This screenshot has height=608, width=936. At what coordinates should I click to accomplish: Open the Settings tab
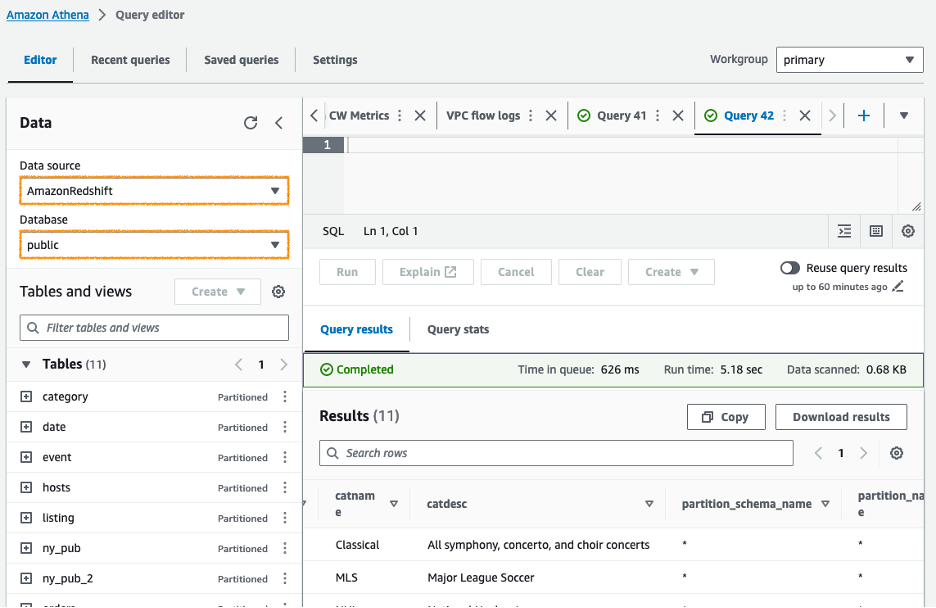335,60
